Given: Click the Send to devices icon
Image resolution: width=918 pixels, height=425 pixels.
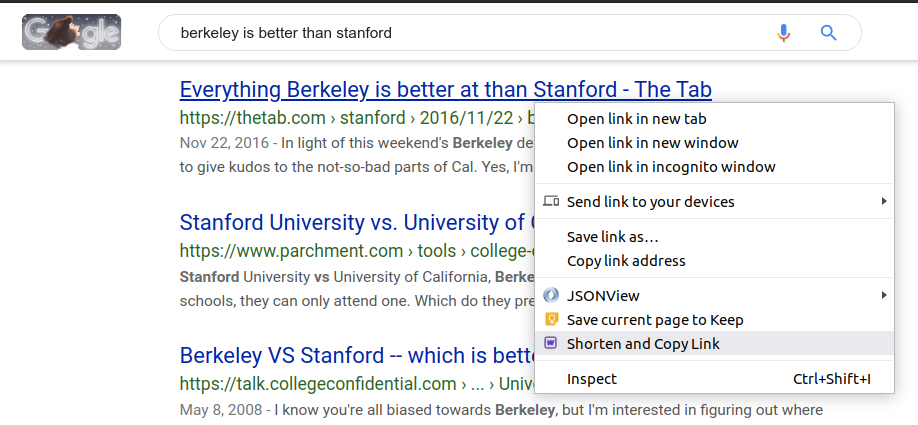Looking at the screenshot, I should (550, 202).
